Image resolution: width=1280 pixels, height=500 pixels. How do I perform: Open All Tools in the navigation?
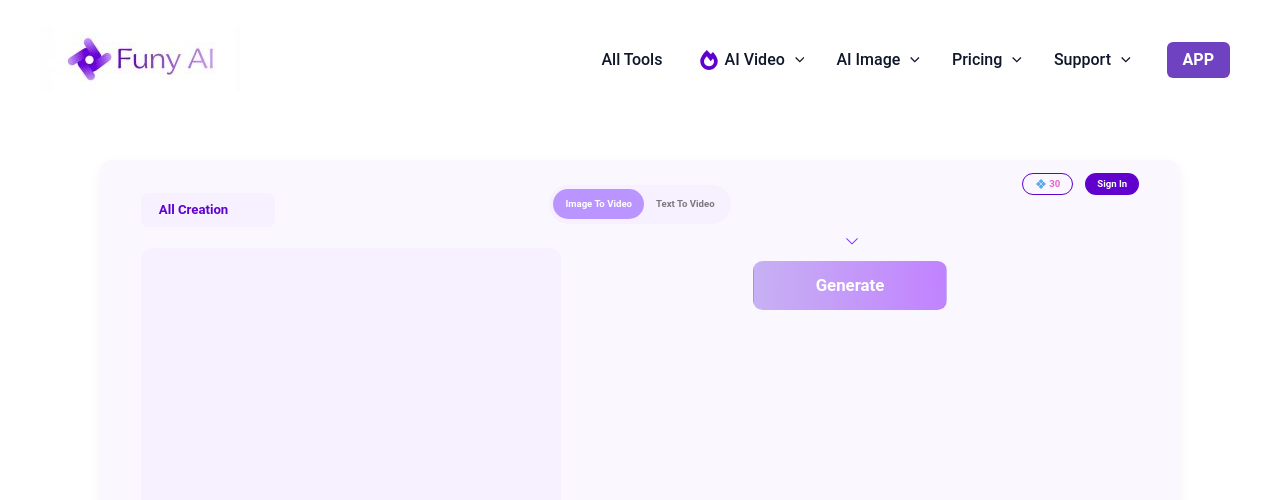click(631, 60)
